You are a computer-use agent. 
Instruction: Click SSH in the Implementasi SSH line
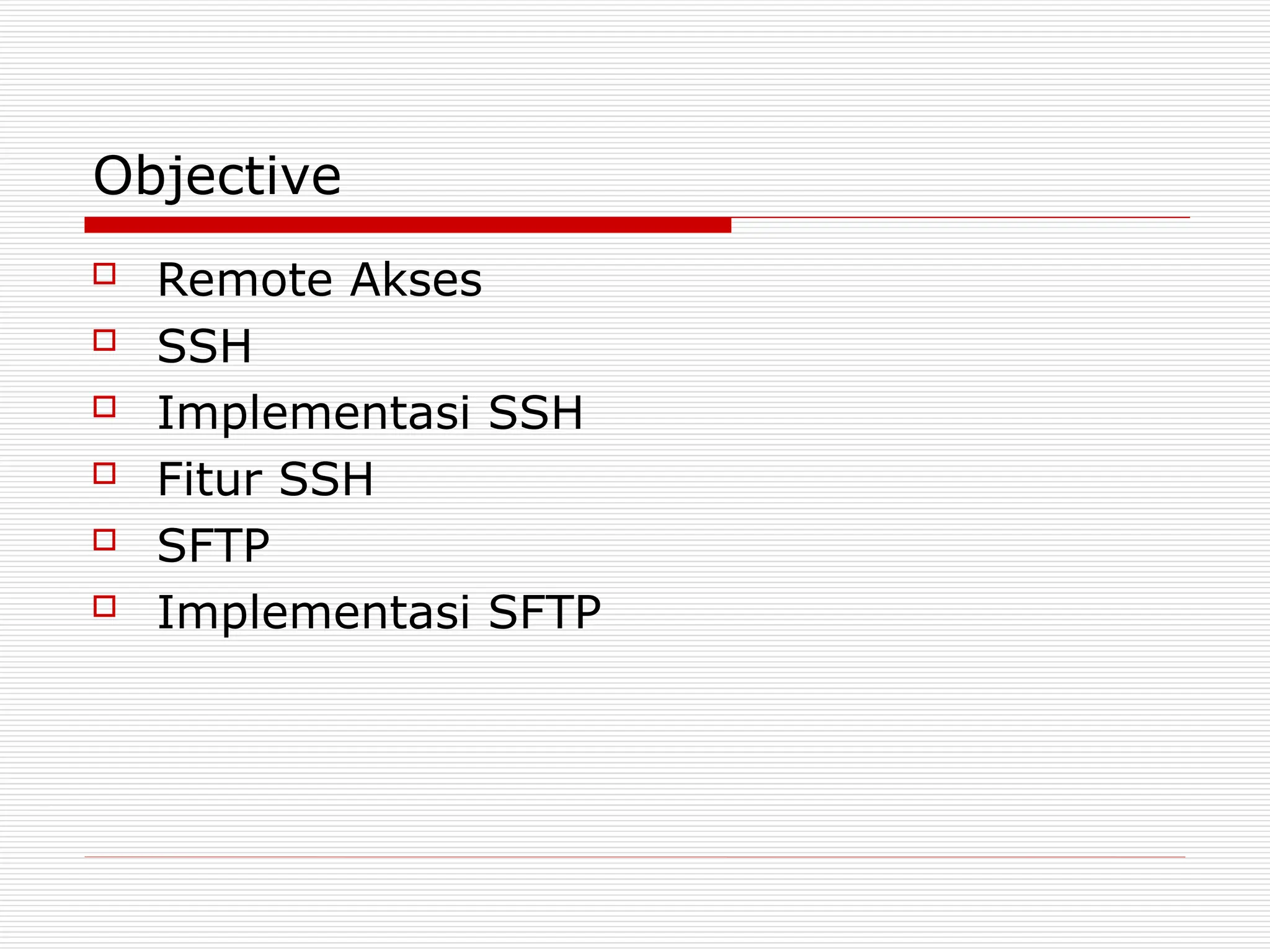[x=536, y=413]
